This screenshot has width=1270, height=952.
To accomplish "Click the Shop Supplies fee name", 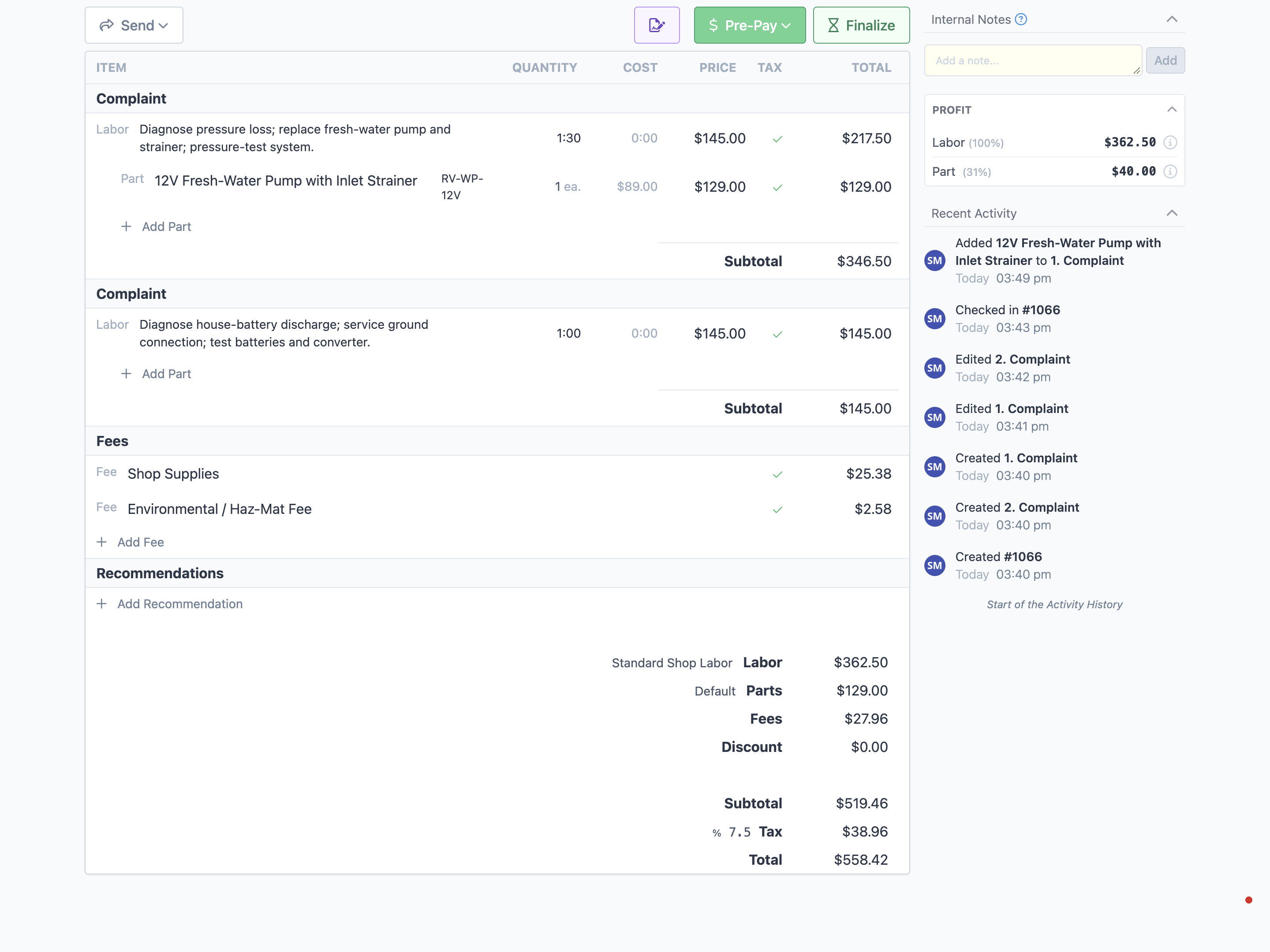I will click(x=173, y=474).
